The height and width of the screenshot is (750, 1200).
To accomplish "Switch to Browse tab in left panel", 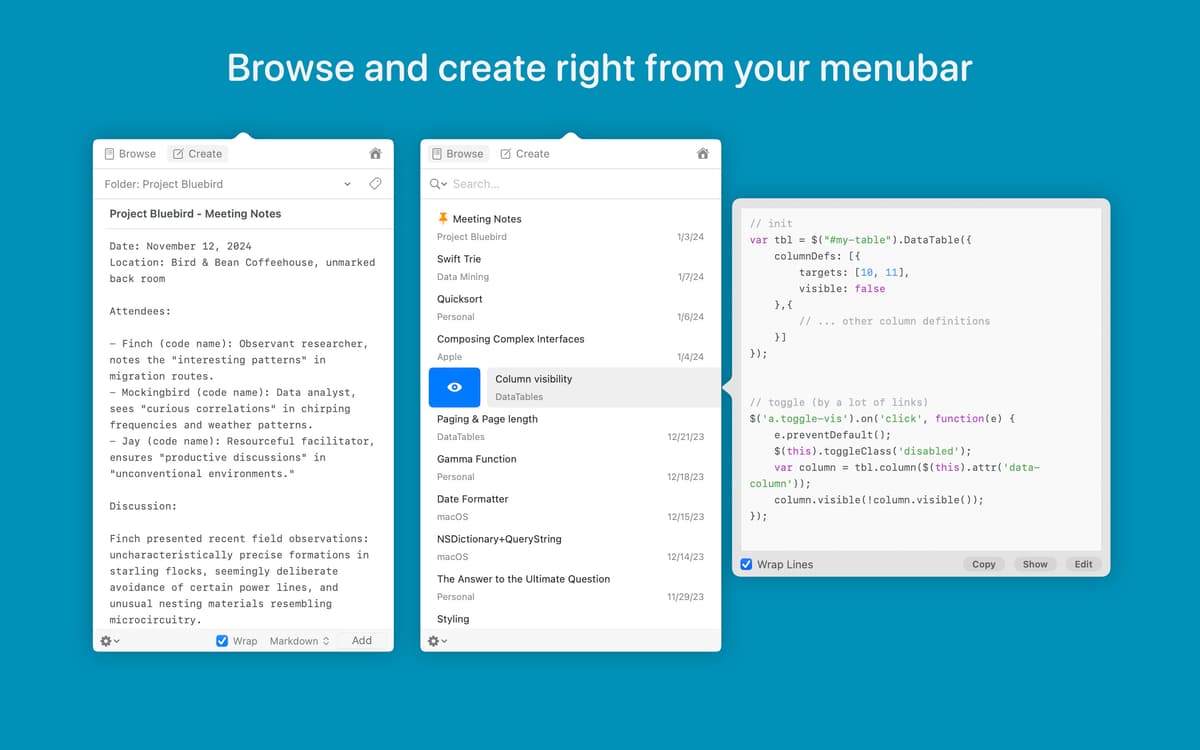I will pos(130,154).
